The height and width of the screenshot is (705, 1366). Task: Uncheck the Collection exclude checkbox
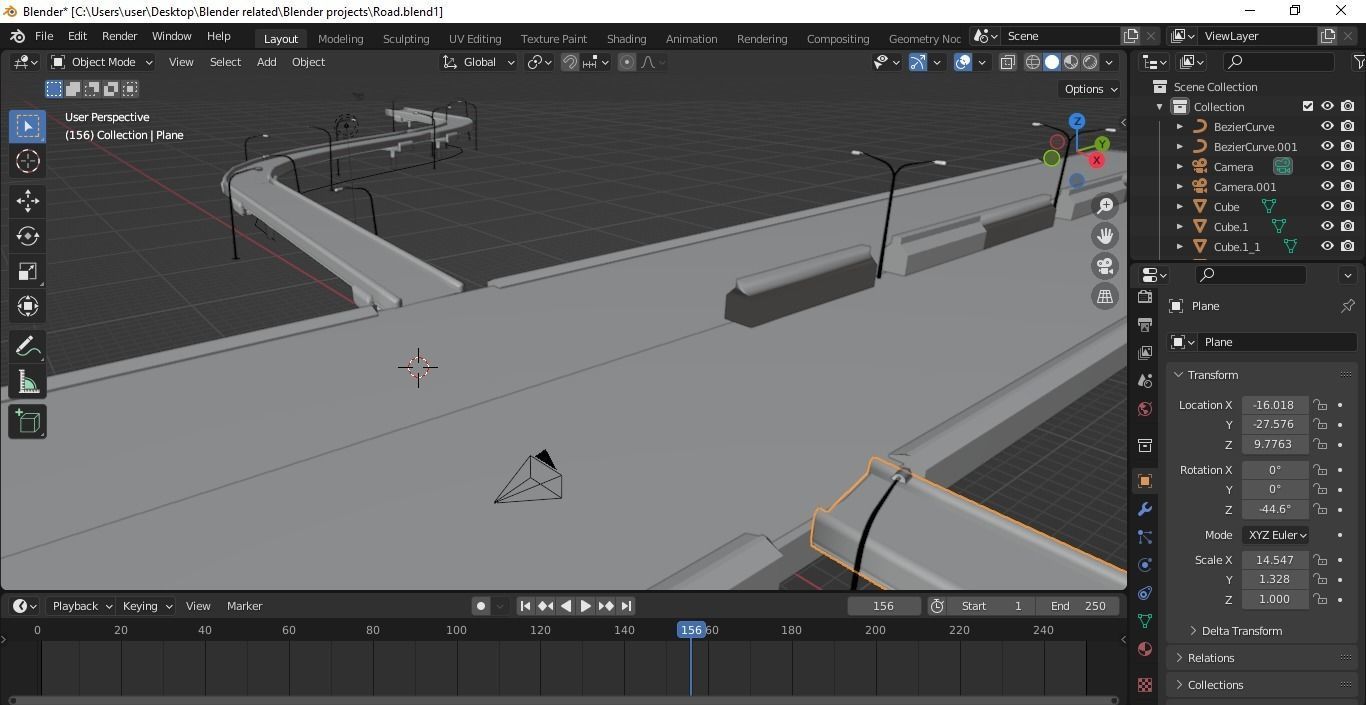coord(1307,106)
